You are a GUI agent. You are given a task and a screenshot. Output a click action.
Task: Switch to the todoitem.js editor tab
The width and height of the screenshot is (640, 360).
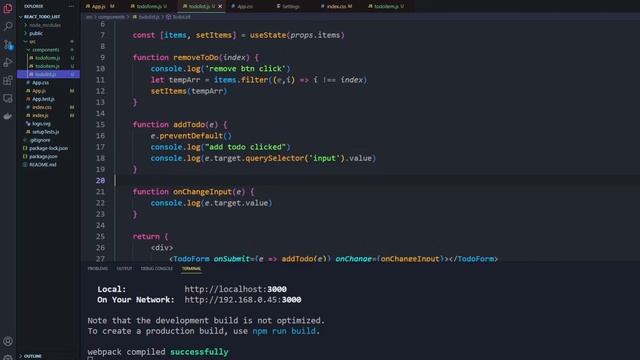pyautogui.click(x=386, y=6)
